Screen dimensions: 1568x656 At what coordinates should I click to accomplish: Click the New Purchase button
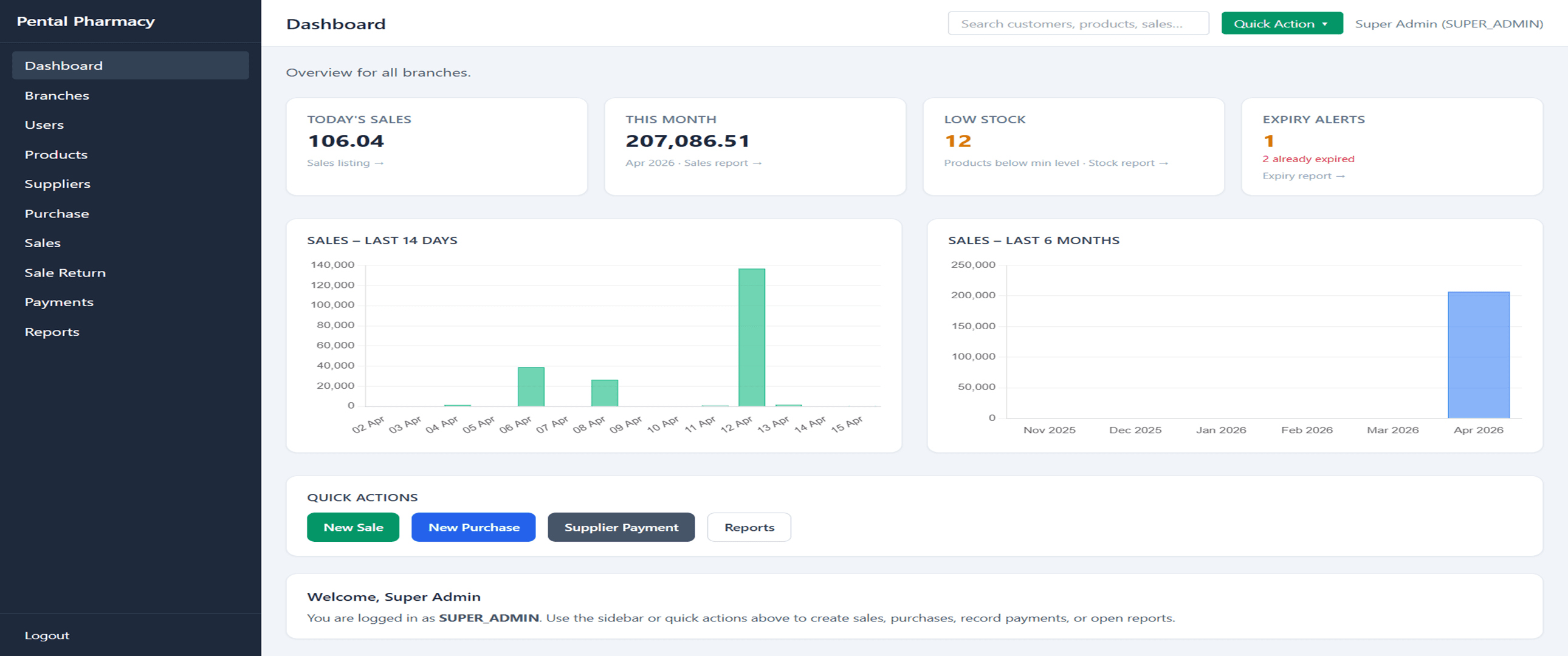473,527
